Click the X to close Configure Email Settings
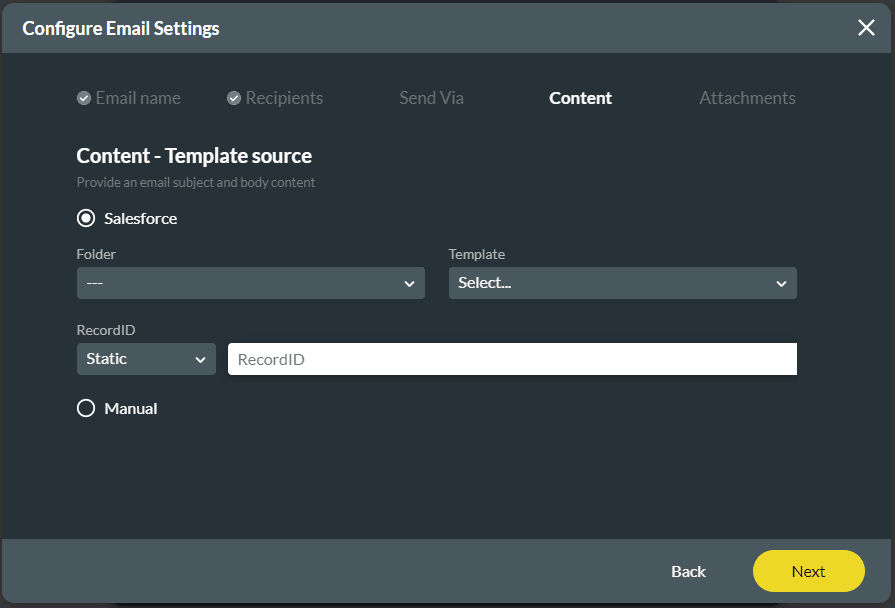Viewport: 895px width, 608px height. (866, 28)
